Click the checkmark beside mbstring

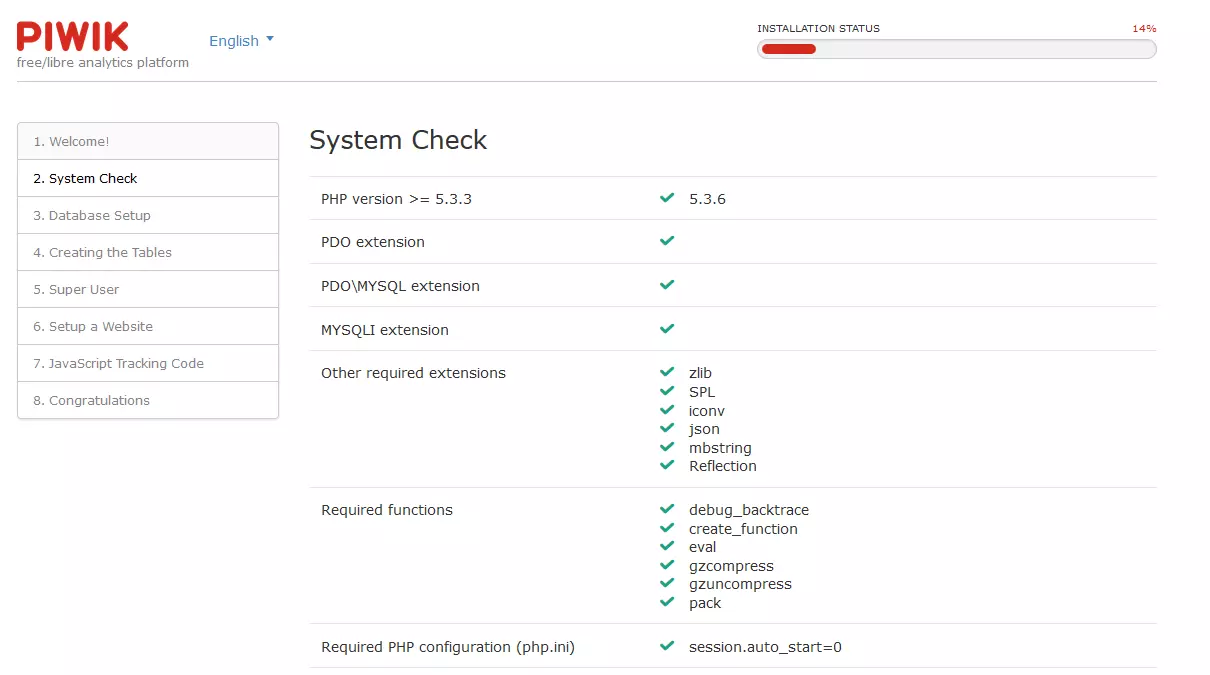tap(667, 447)
